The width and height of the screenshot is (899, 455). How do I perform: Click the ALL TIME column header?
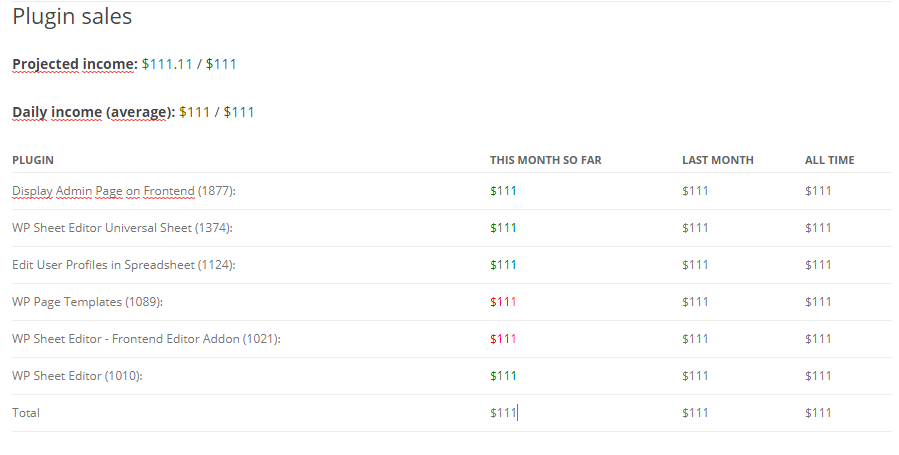tap(830, 160)
